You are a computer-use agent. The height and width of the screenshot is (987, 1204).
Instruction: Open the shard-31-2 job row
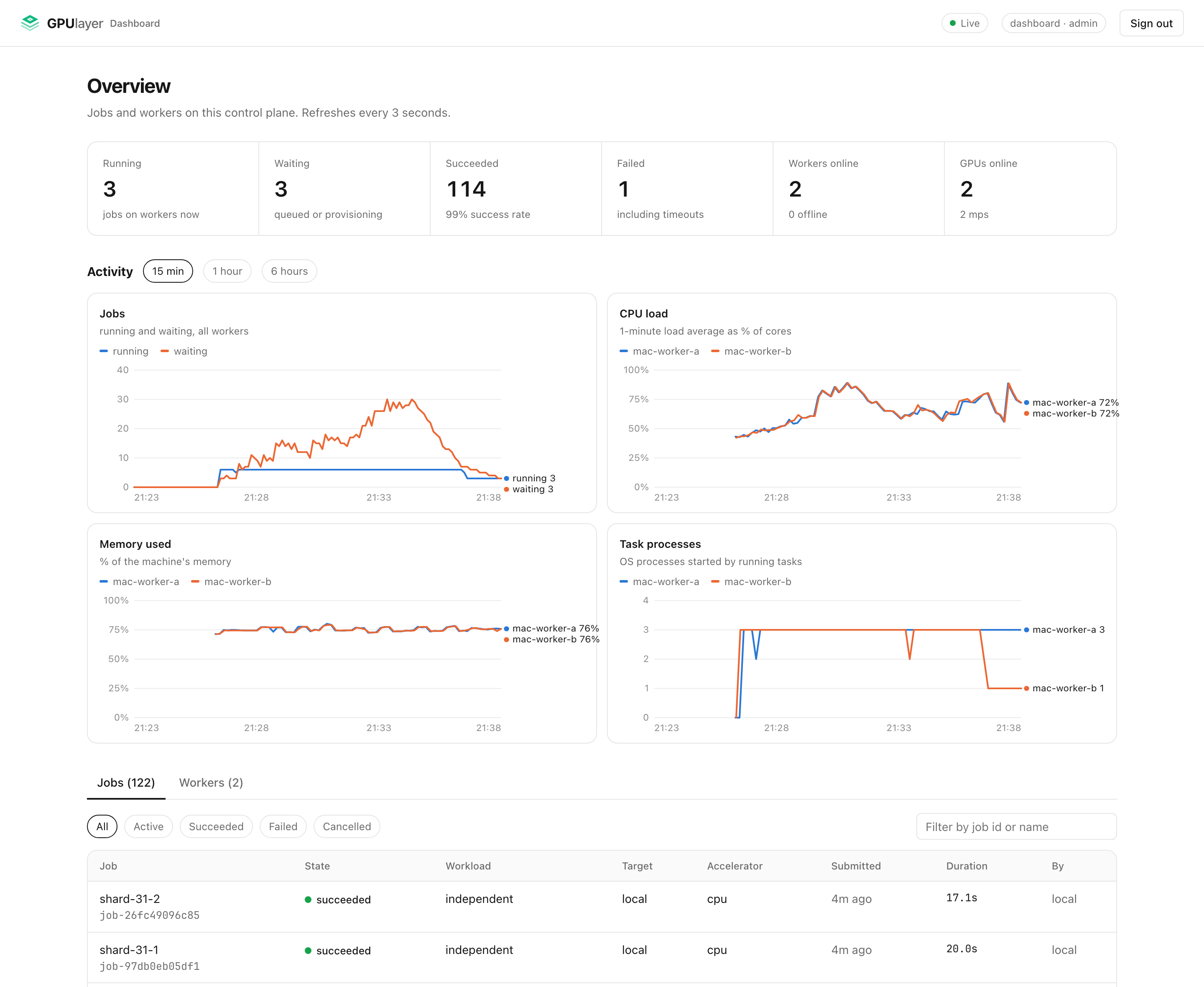(602, 906)
